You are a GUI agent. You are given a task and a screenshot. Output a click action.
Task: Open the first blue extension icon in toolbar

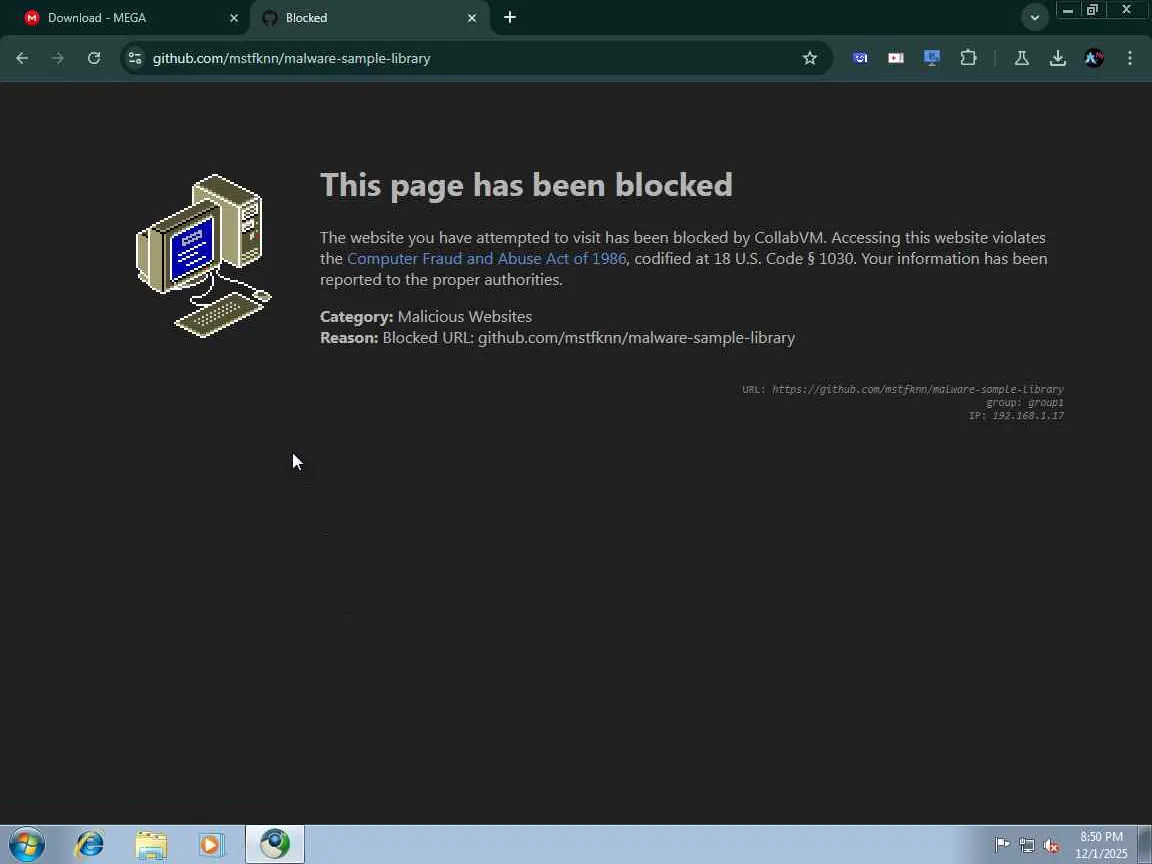click(860, 58)
